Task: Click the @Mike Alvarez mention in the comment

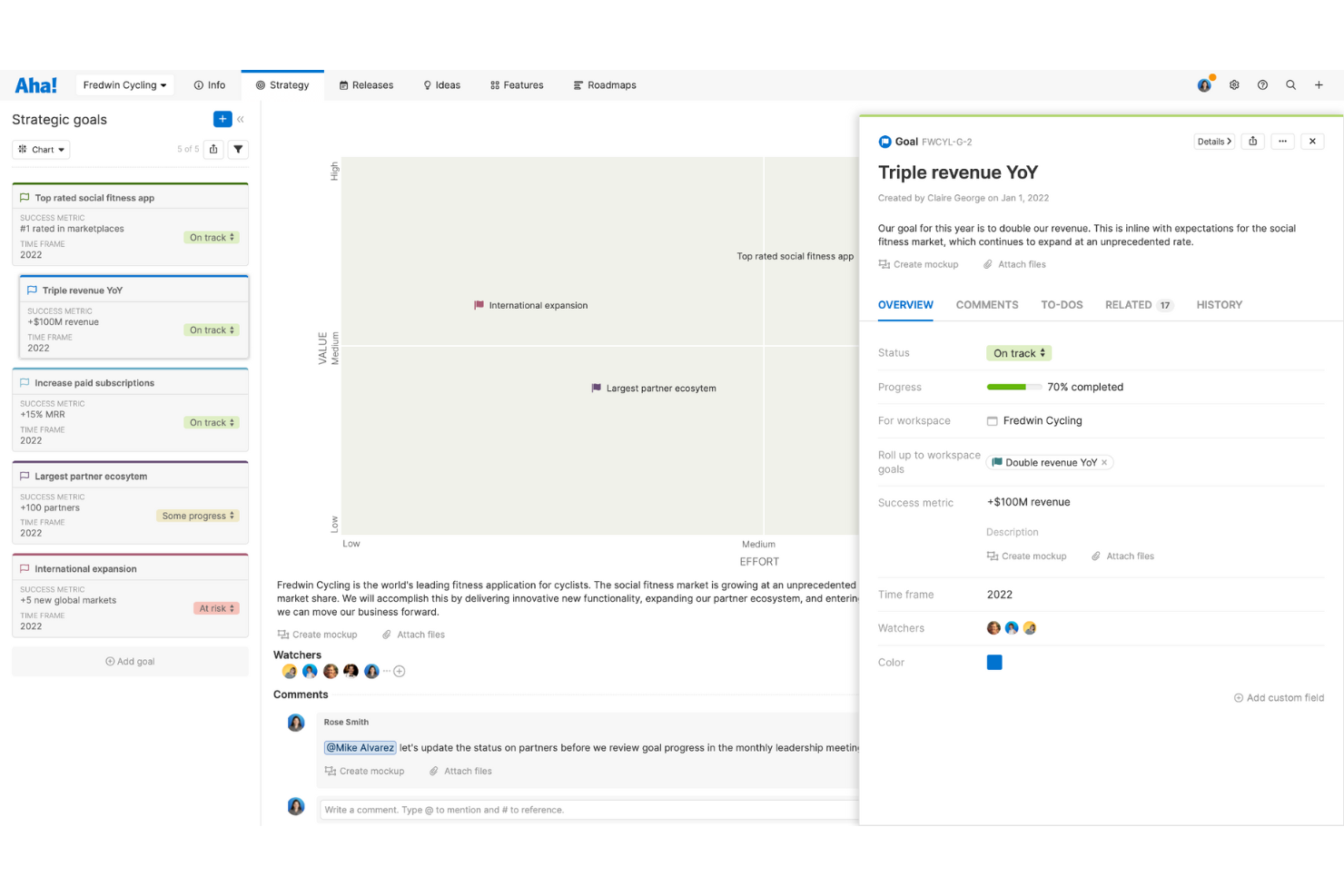Action: 361,748
